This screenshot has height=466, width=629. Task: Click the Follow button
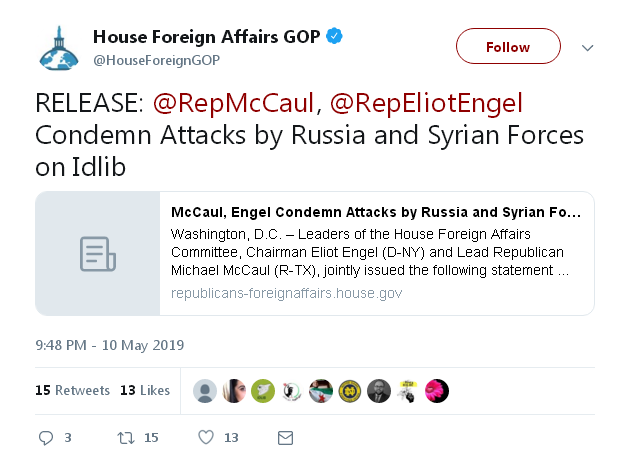click(508, 46)
